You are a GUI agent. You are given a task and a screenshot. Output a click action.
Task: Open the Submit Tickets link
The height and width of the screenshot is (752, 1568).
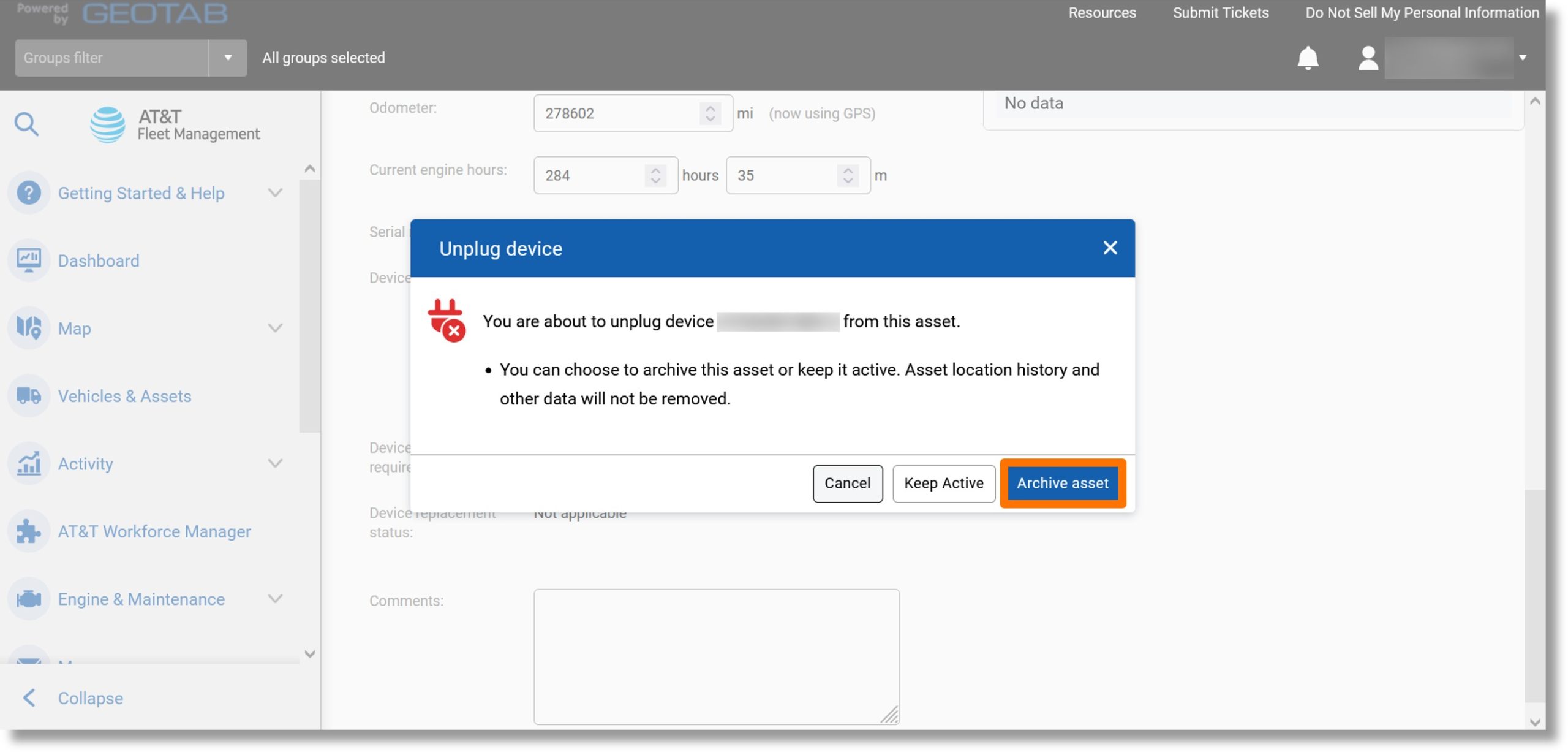pyautogui.click(x=1220, y=13)
